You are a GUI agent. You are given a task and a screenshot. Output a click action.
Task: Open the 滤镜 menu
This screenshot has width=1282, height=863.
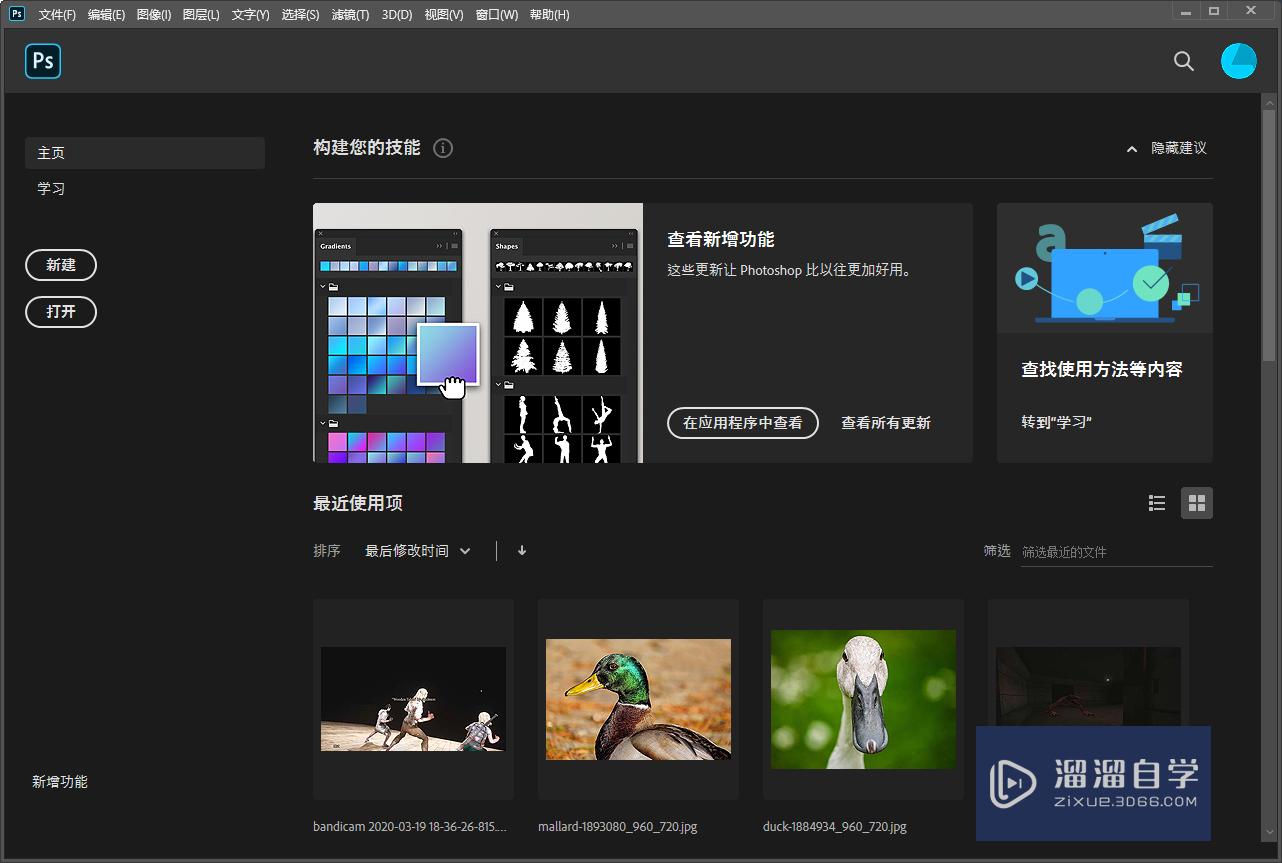[348, 14]
